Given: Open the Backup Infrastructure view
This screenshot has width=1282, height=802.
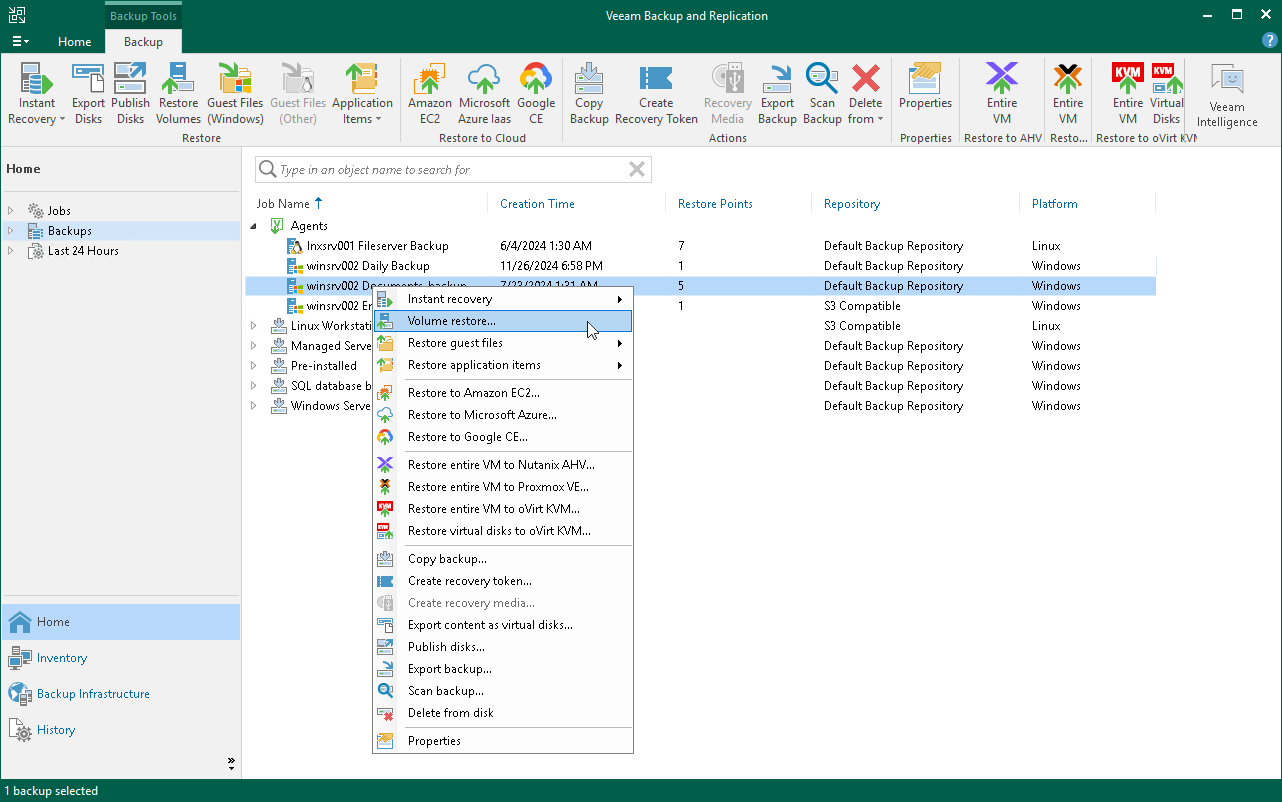Looking at the screenshot, I should point(93,693).
